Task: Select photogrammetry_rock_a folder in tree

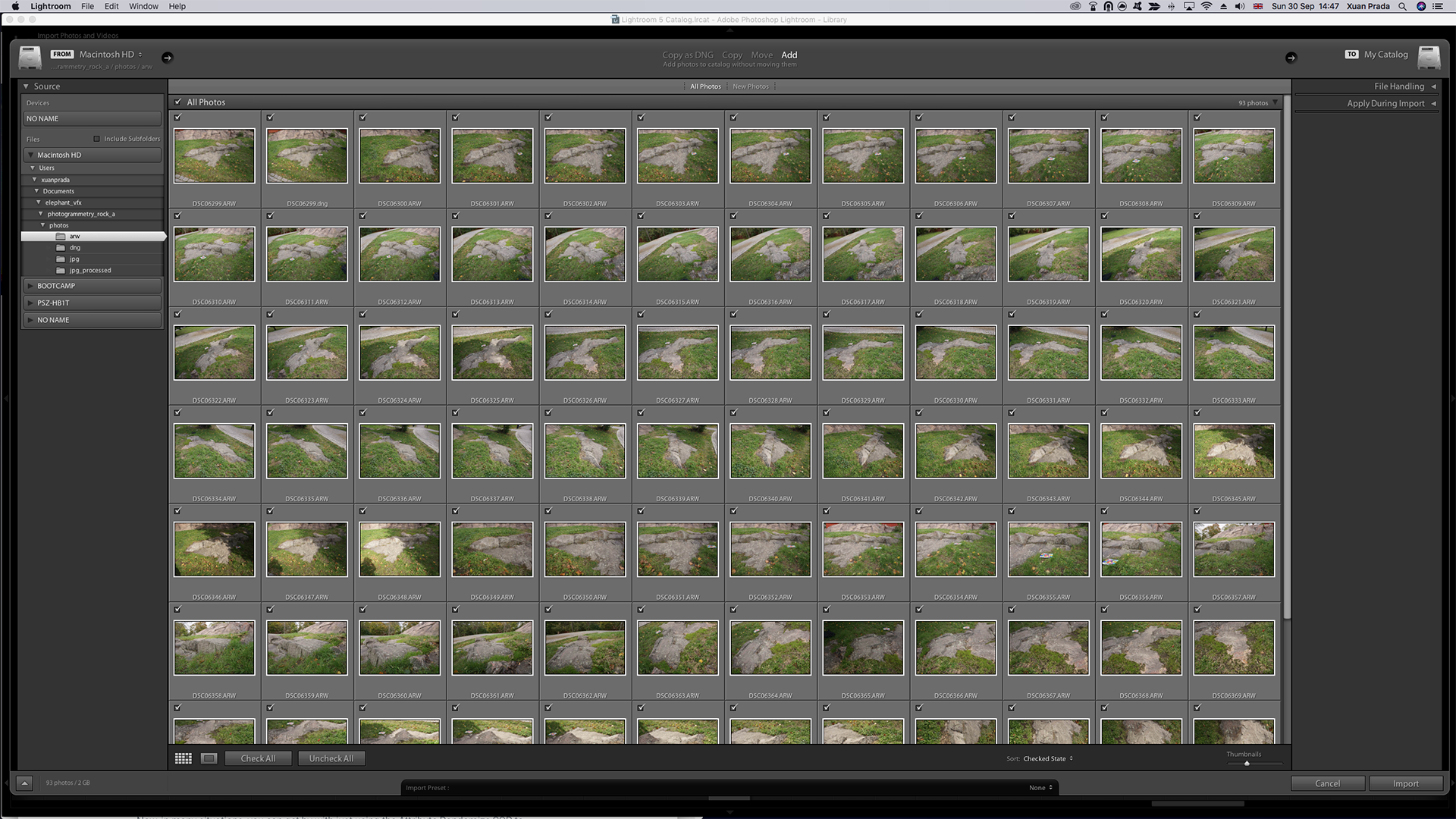Action: (x=81, y=214)
